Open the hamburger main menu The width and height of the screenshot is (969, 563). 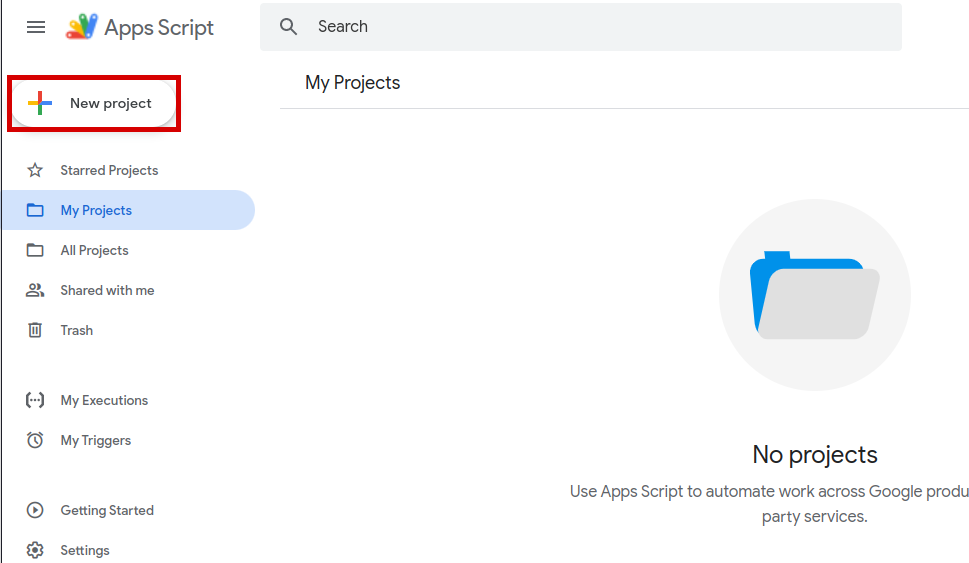36,27
